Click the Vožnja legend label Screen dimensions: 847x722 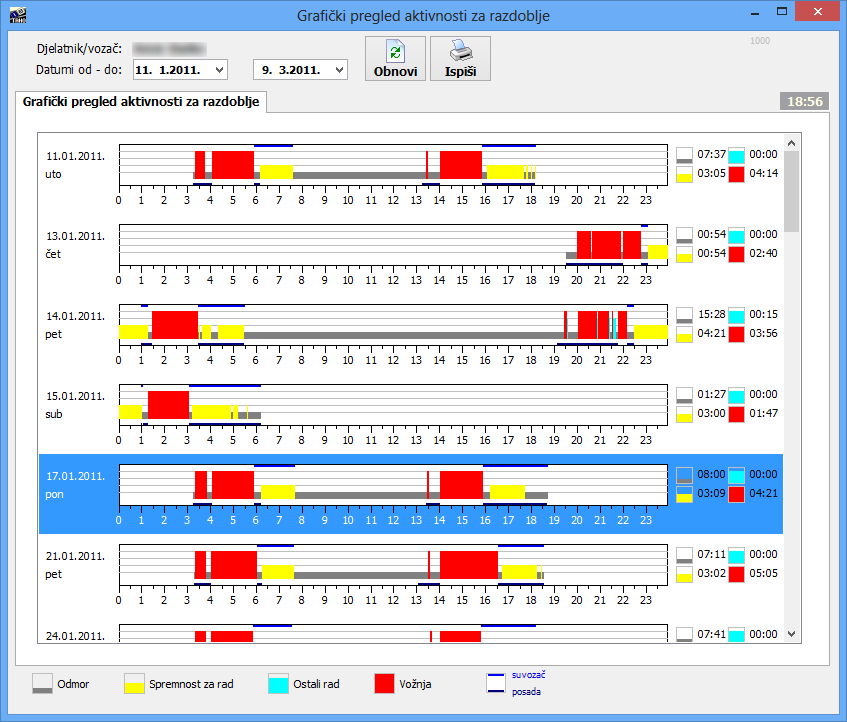[415, 684]
